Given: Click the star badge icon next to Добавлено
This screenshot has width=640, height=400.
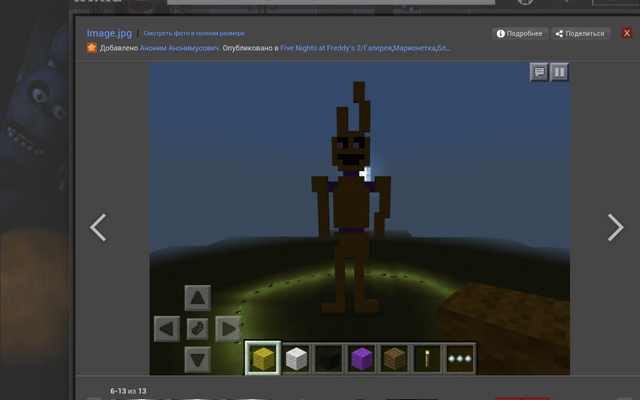Looking at the screenshot, I should [x=92, y=48].
